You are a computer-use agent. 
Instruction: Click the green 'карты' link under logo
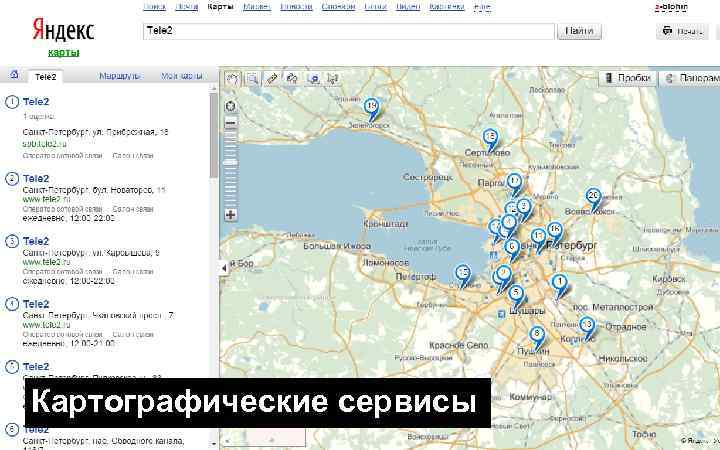(x=63, y=52)
